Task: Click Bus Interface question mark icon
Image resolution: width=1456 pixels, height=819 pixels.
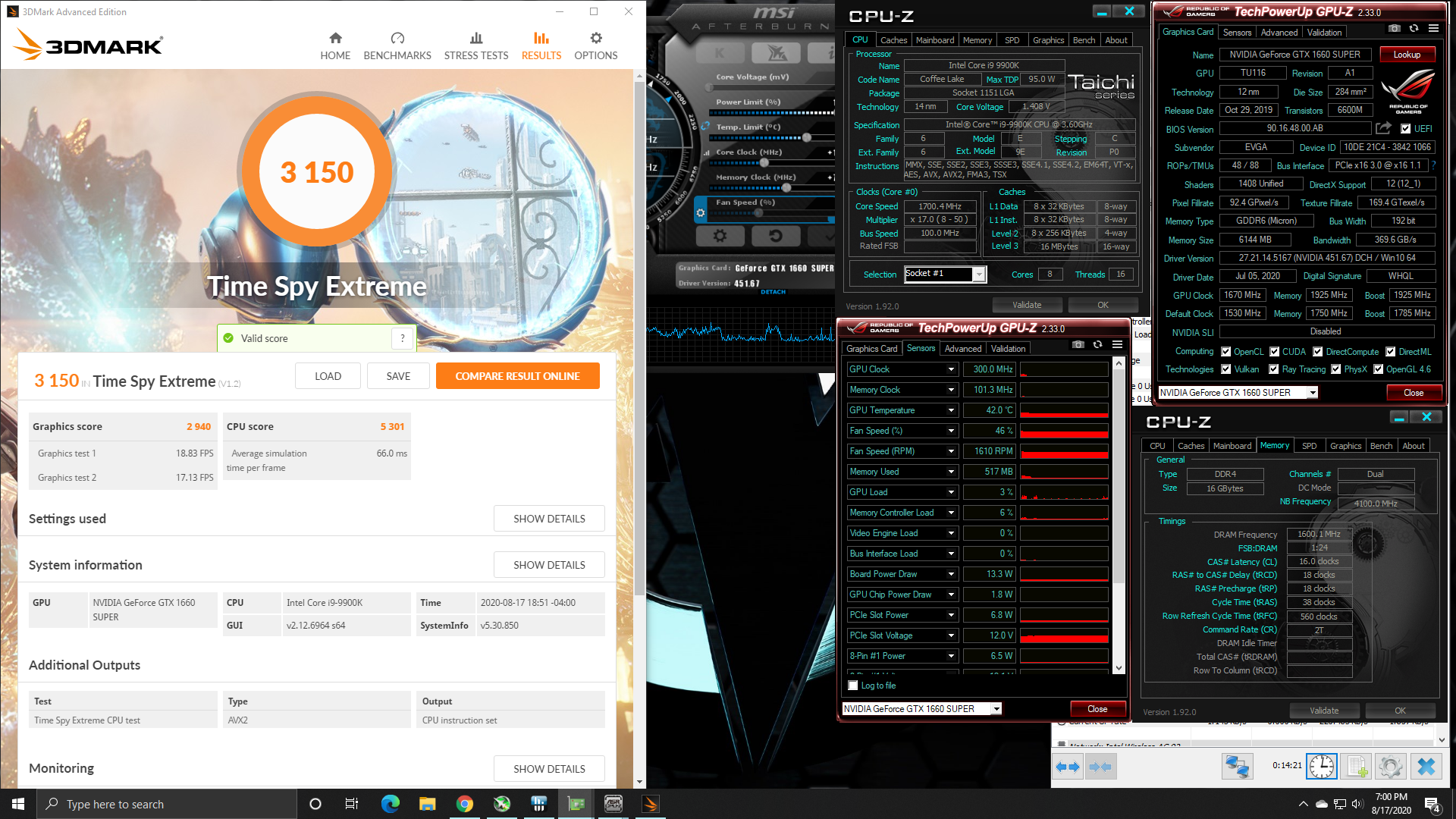Action: click(1433, 165)
